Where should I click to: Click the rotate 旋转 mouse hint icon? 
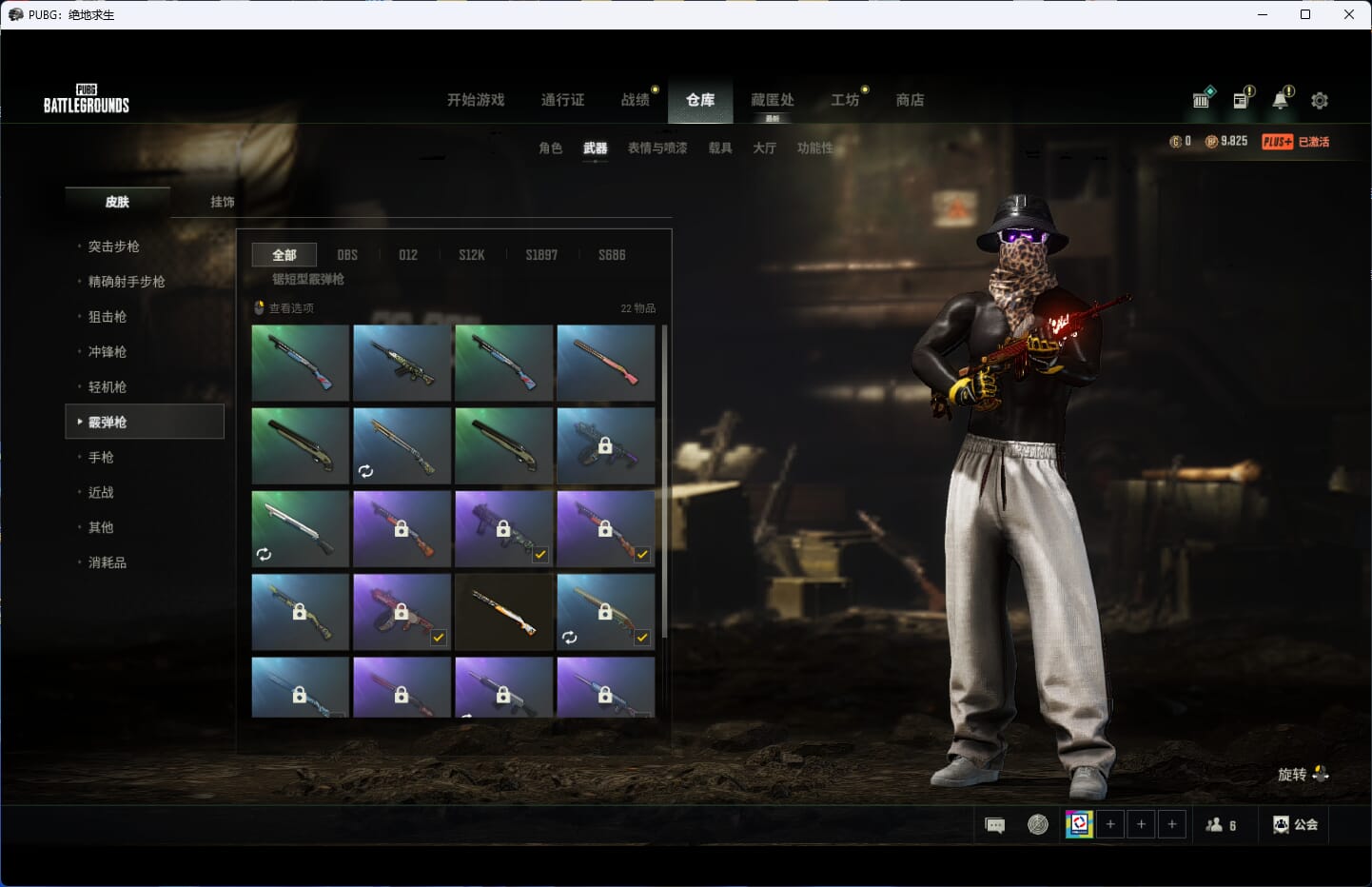1321,774
